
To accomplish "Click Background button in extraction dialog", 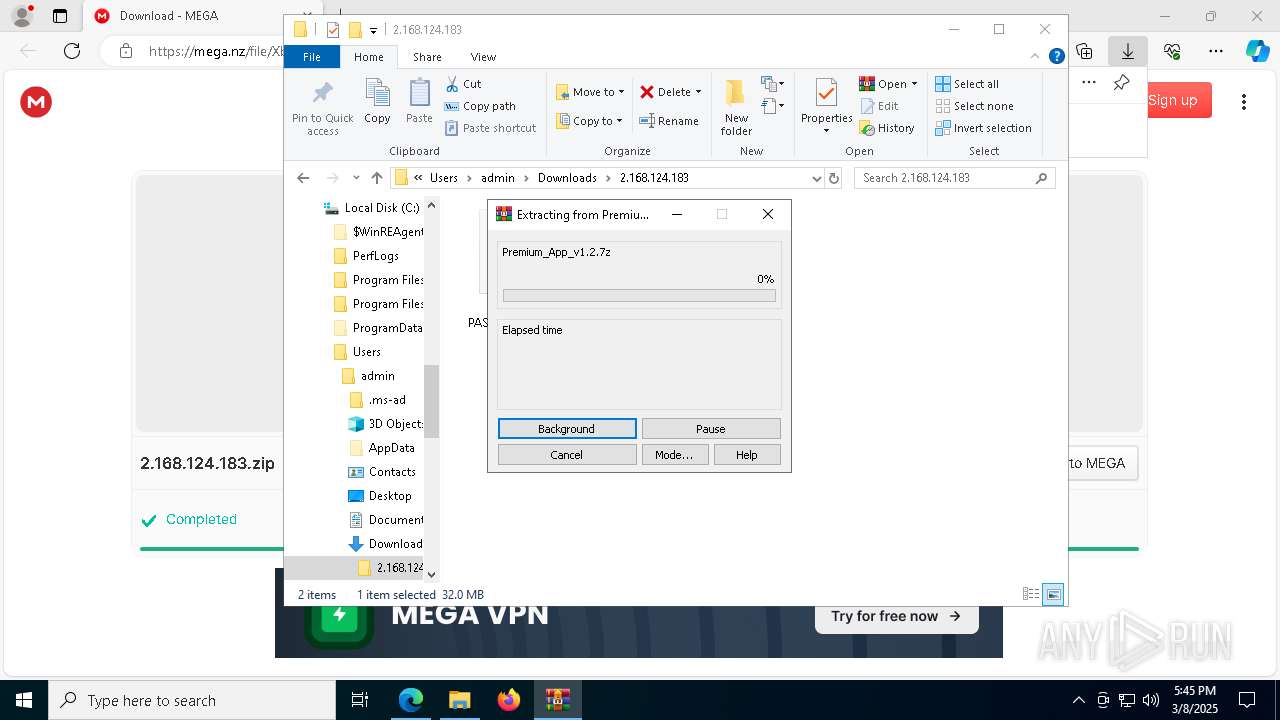I will click(567, 429).
